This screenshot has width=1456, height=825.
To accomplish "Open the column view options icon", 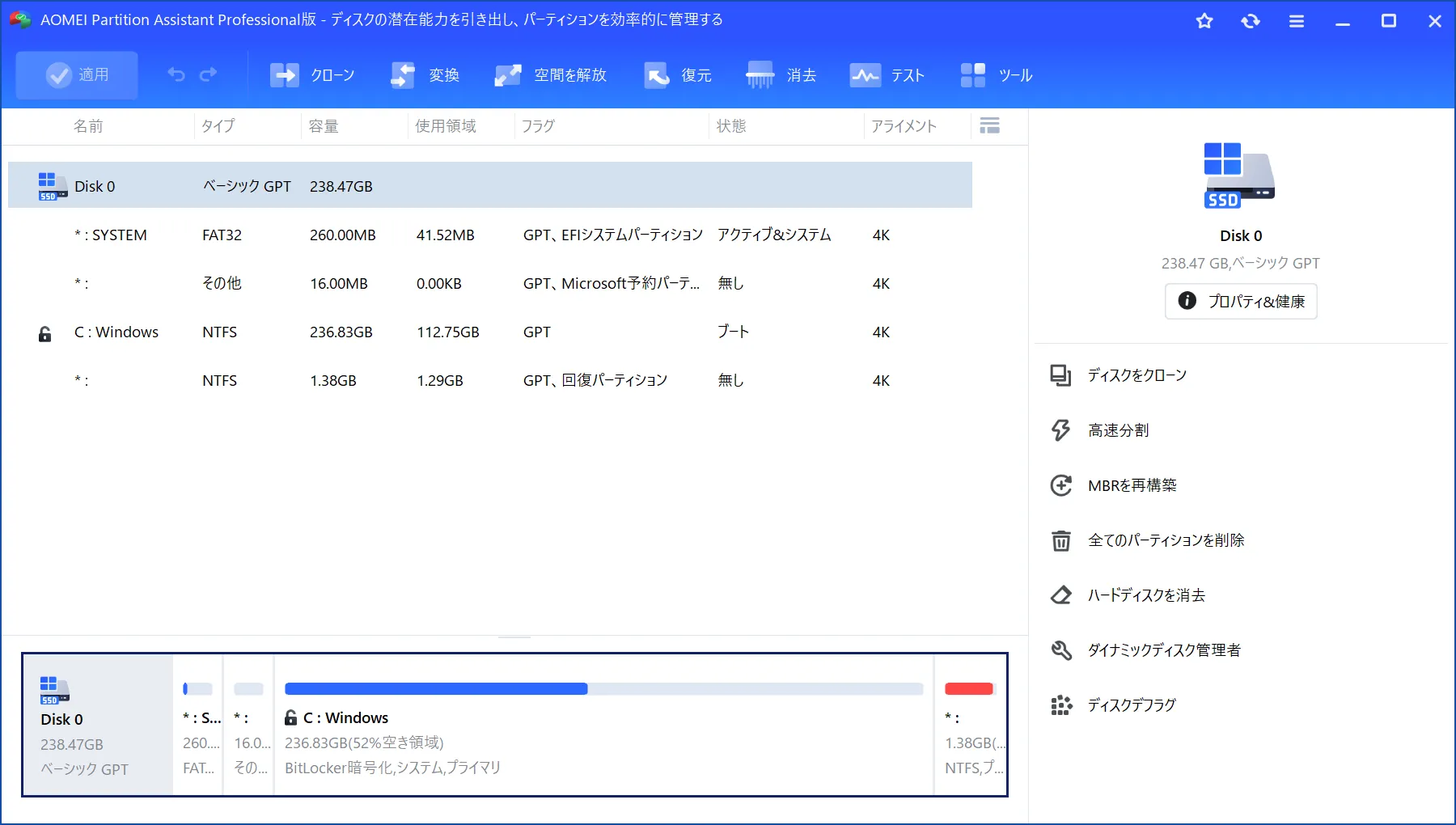I will coord(989,125).
